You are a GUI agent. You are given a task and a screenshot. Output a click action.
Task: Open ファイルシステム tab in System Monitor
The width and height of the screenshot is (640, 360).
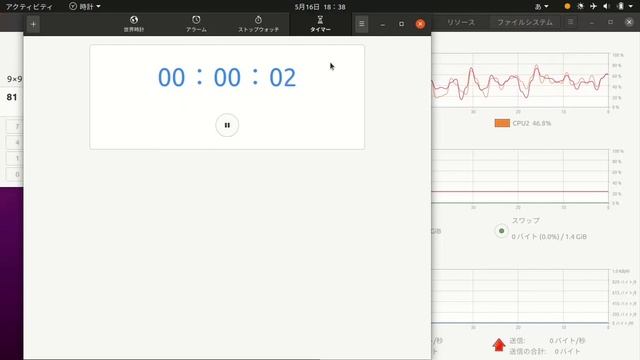(524, 22)
